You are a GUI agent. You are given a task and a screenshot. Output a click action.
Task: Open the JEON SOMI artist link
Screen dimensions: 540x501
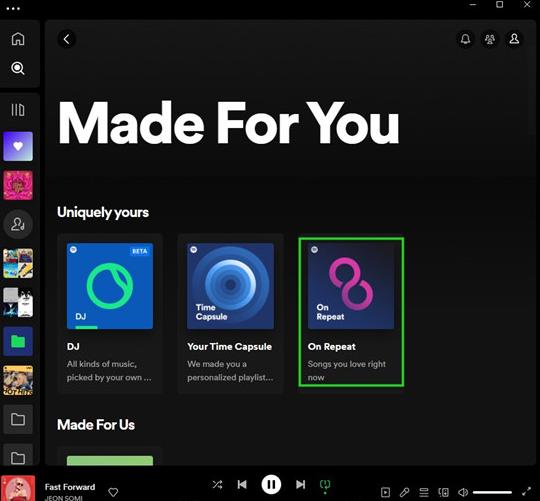pos(63,498)
